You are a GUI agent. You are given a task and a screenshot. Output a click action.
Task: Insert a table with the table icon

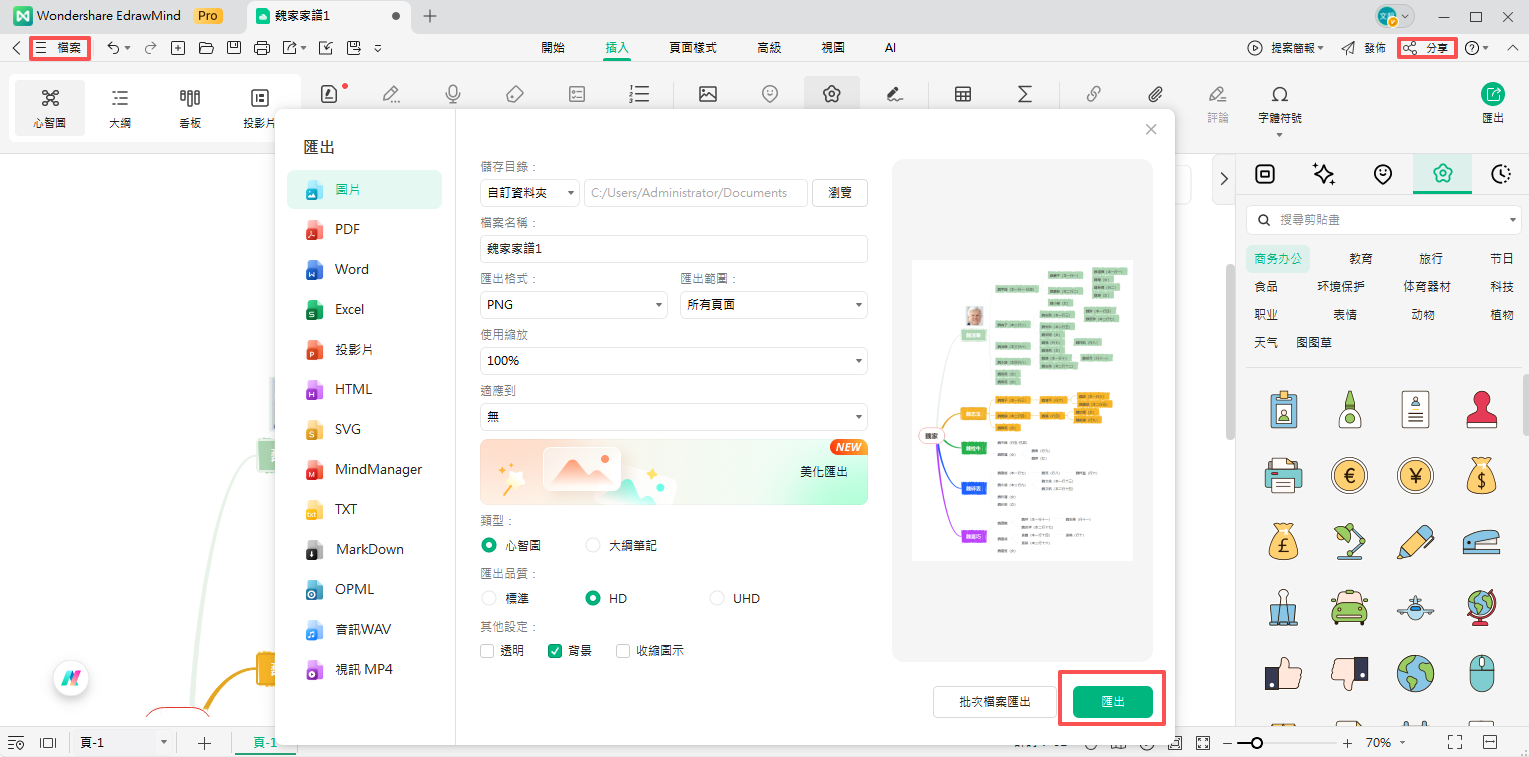tap(962, 93)
